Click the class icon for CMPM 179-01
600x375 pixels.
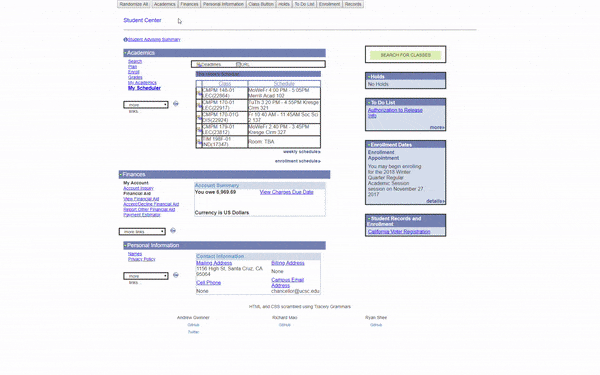tap(199, 130)
